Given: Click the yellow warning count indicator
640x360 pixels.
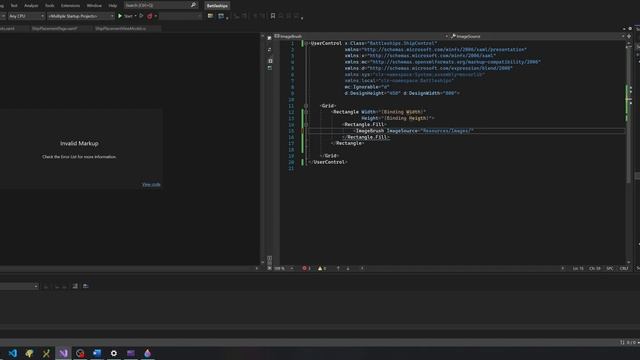Looking at the screenshot, I should pyautogui.click(x=322, y=269).
